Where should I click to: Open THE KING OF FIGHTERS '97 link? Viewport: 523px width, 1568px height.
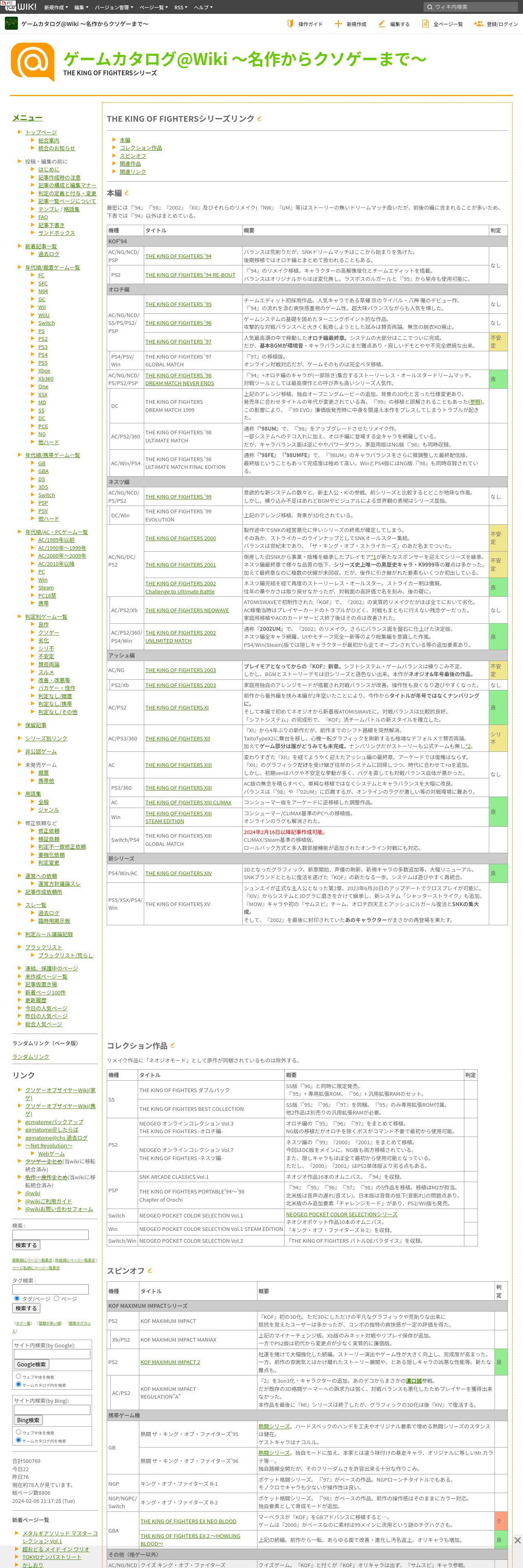178,342
